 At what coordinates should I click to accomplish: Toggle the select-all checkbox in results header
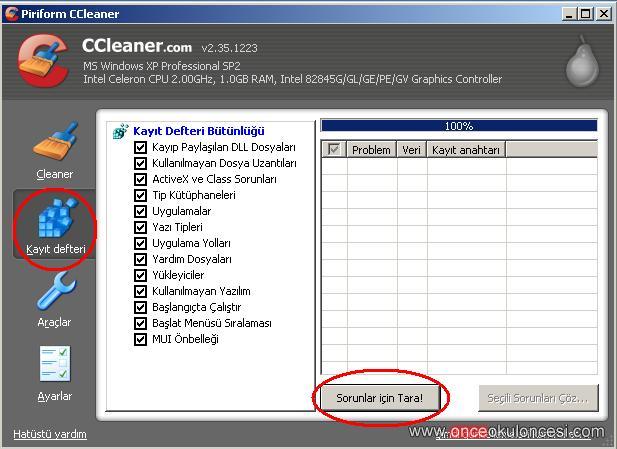click(x=334, y=150)
